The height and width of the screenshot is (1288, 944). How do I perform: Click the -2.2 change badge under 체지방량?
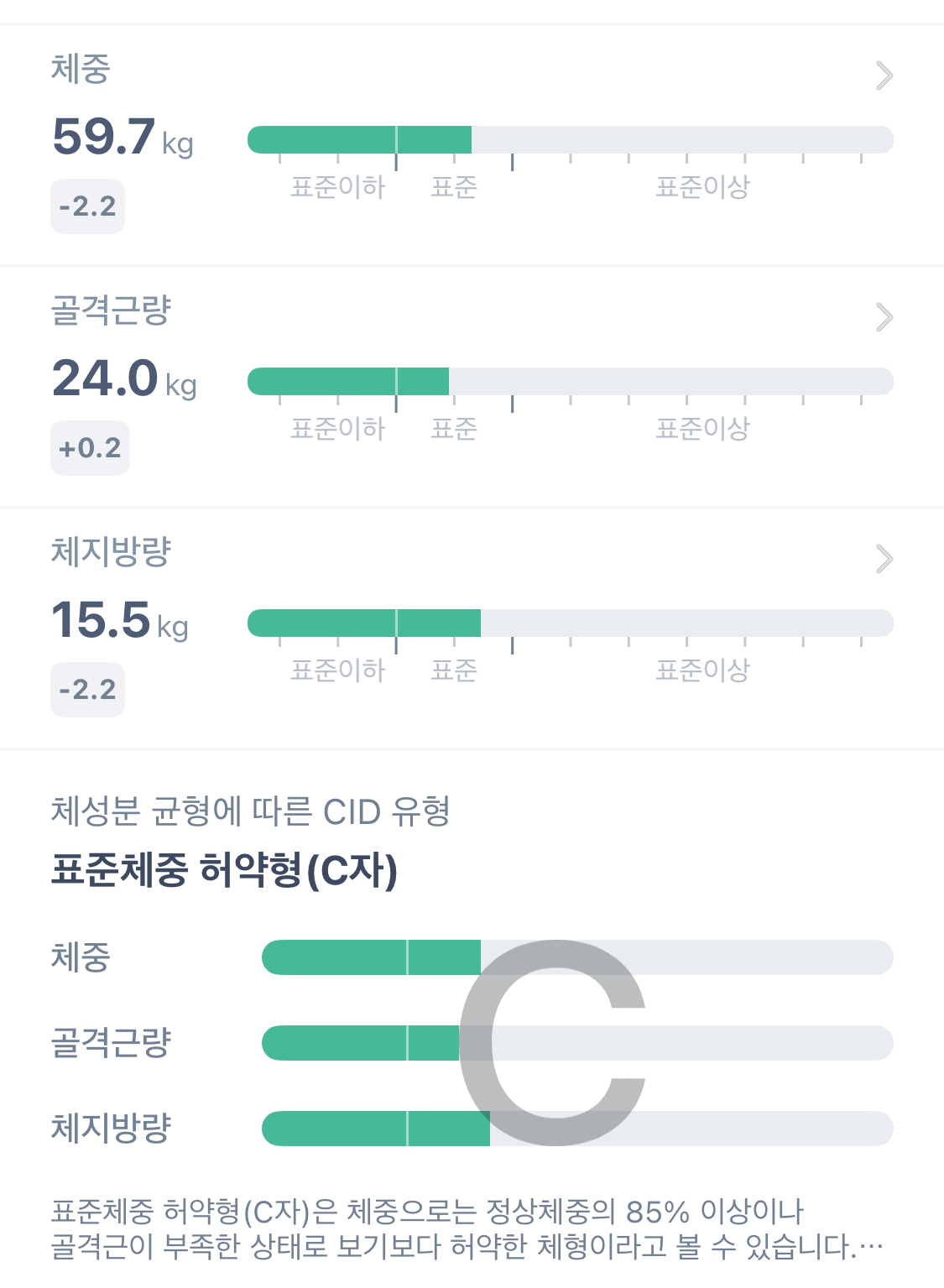[87, 690]
